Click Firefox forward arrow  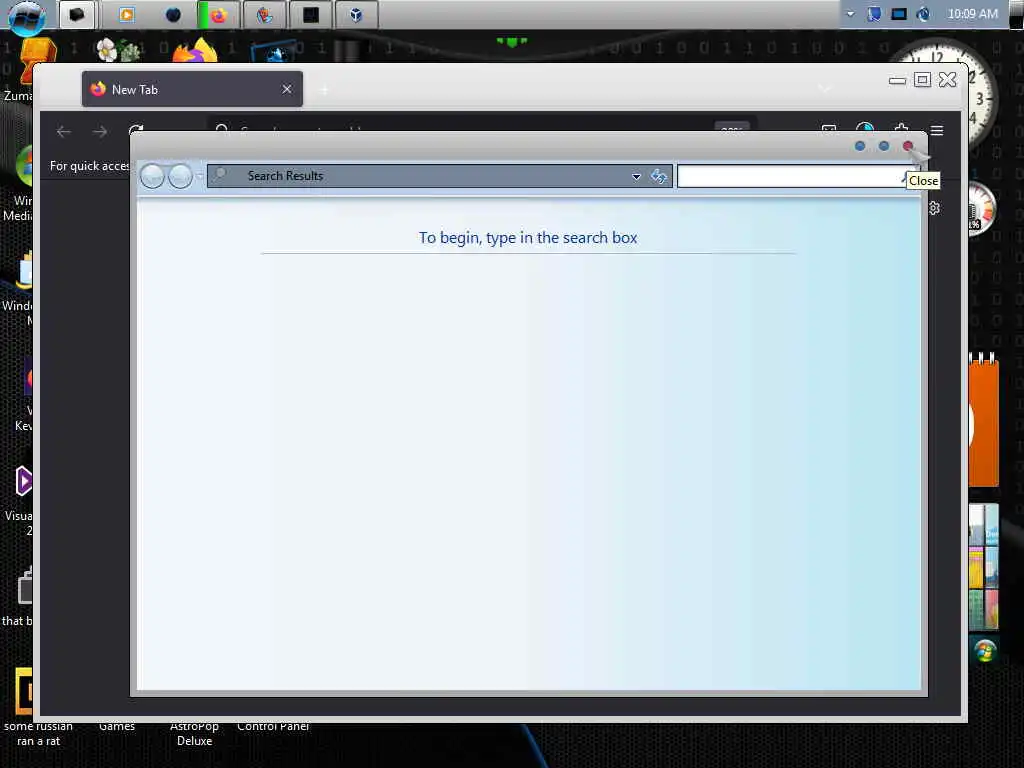(x=100, y=132)
